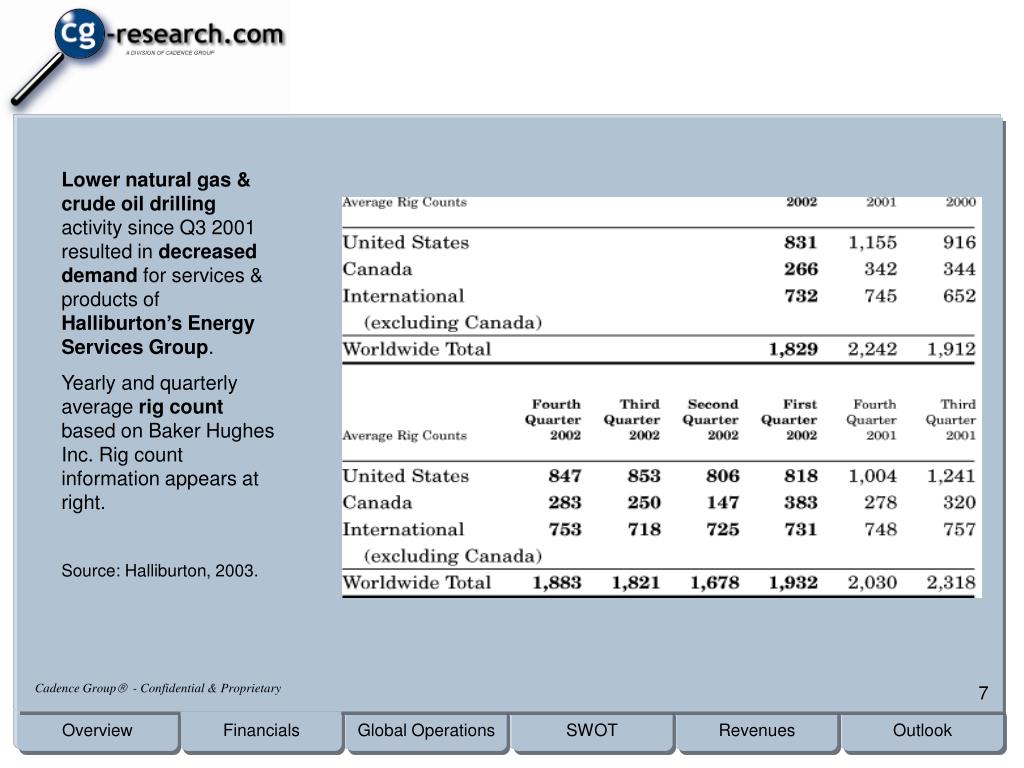Click the Fourth Quarter 2001 column header
This screenshot has height=768, width=1024.
(x=872, y=420)
